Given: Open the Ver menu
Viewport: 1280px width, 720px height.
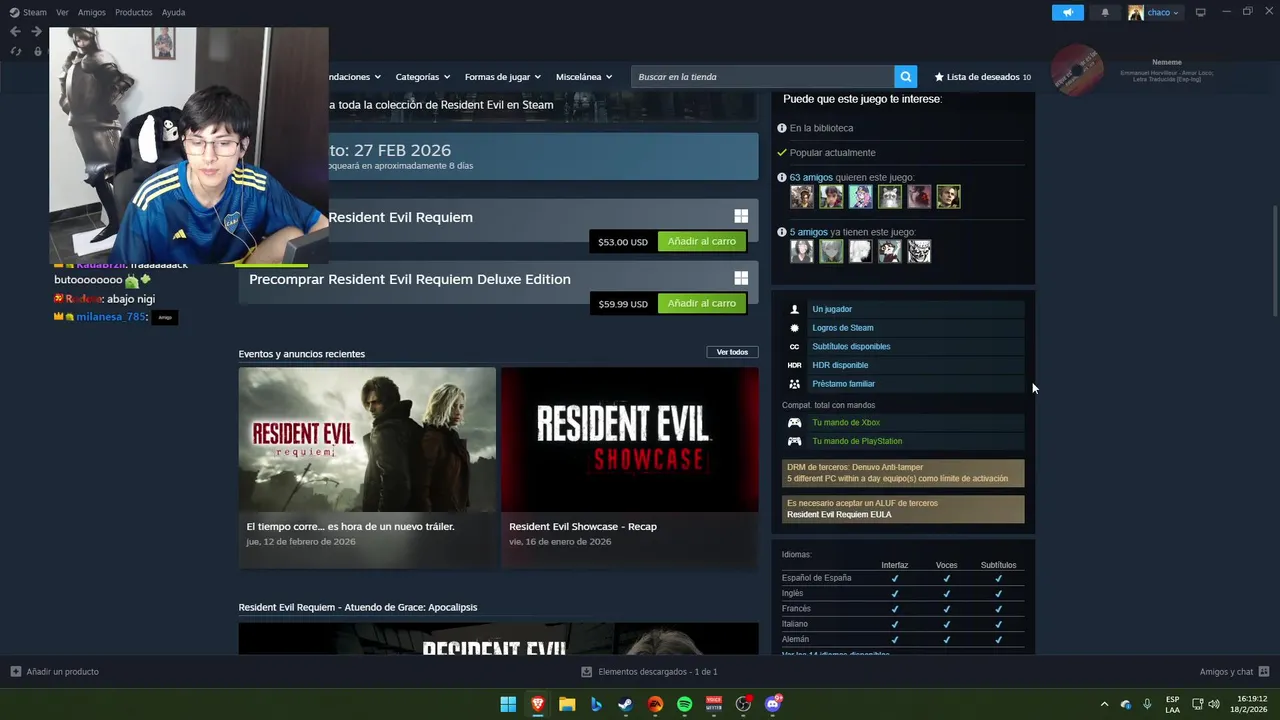Looking at the screenshot, I should (62, 12).
